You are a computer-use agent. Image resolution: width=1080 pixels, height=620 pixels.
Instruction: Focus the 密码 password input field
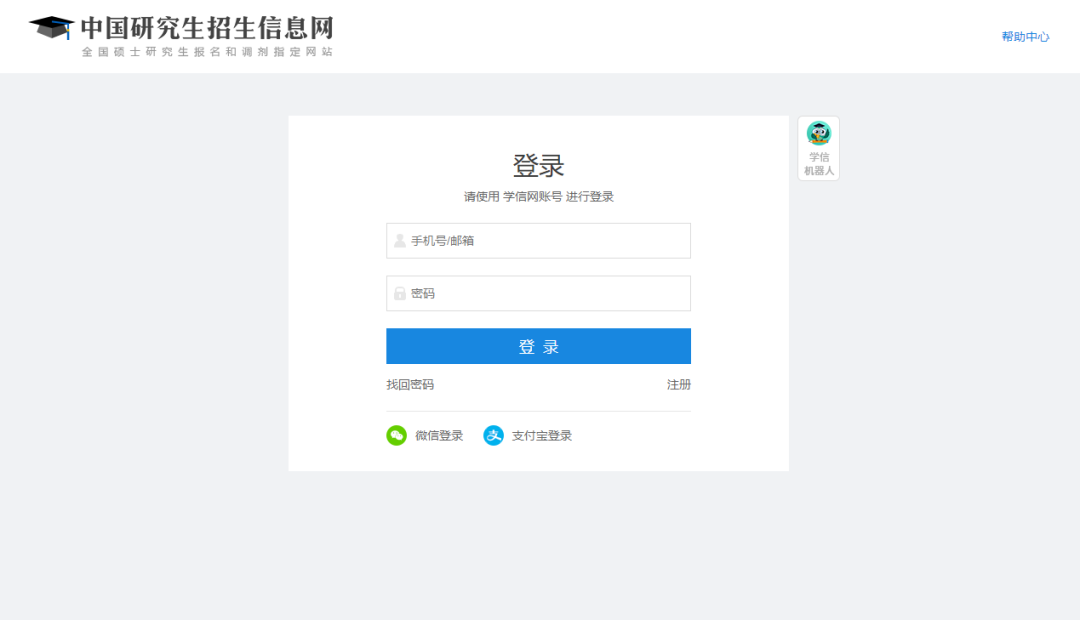click(x=545, y=294)
